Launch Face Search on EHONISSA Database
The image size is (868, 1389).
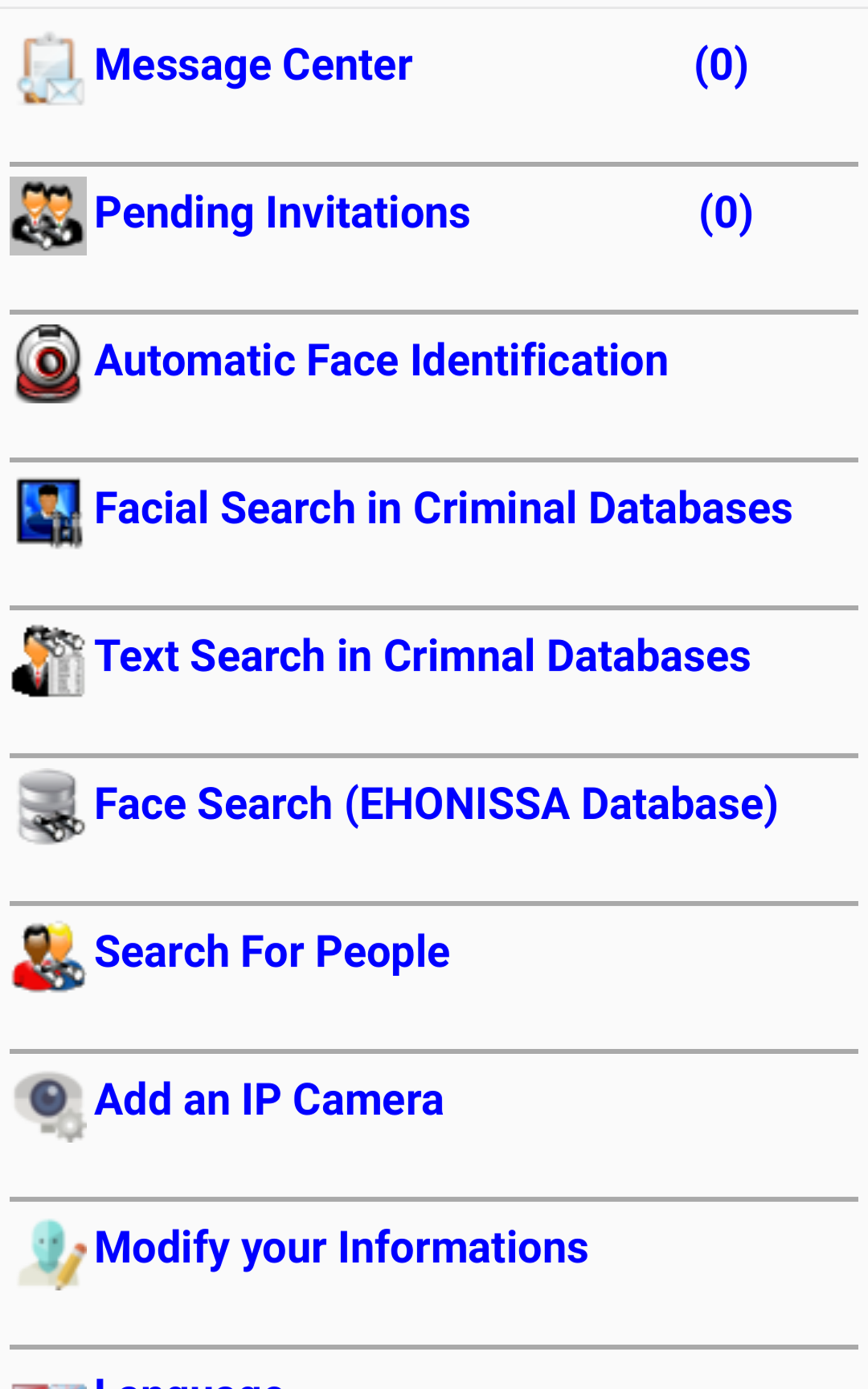[436, 804]
